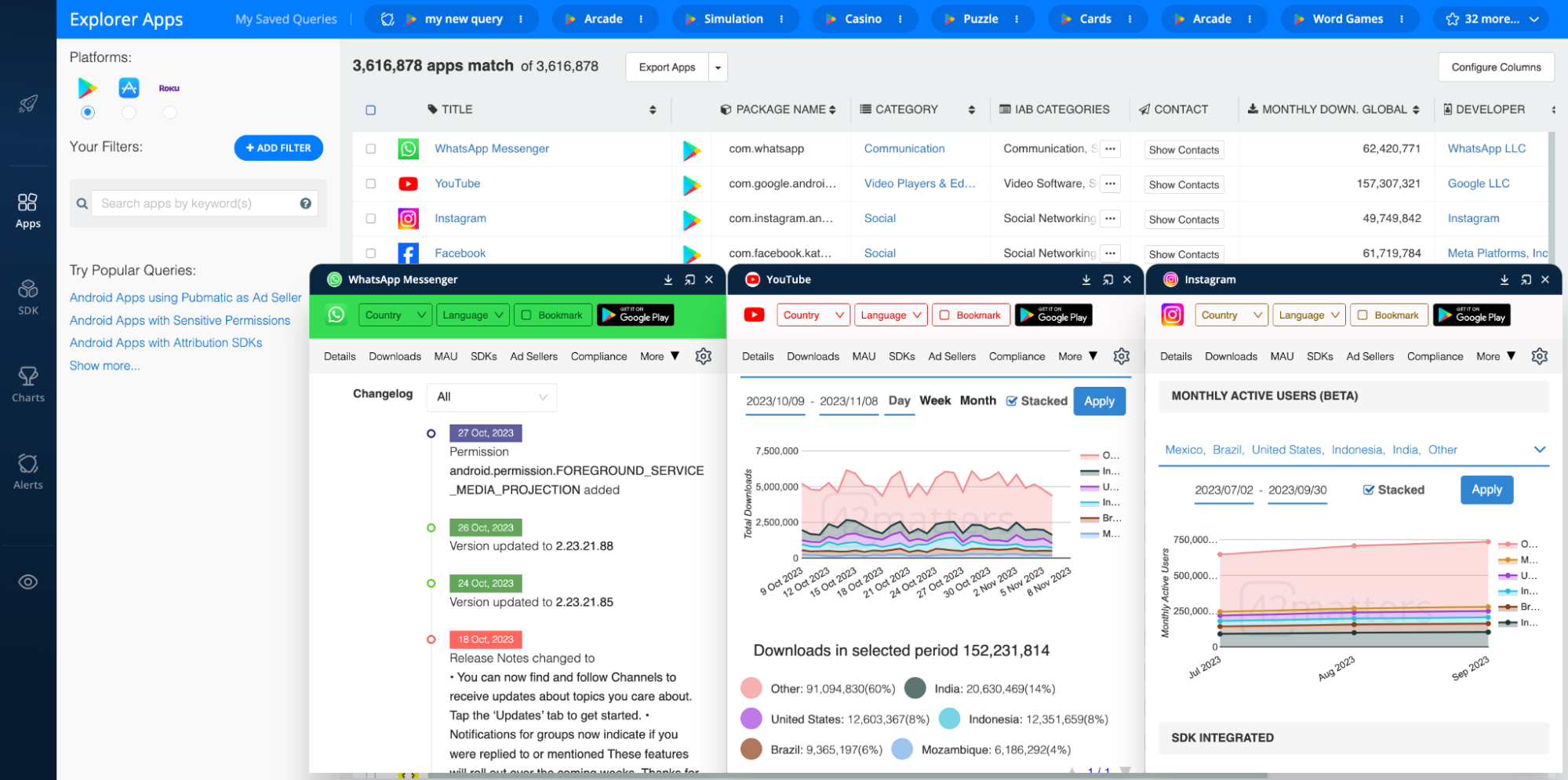Click the India dark legend swatch
Screen dimensions: 1568x780
tap(915, 688)
